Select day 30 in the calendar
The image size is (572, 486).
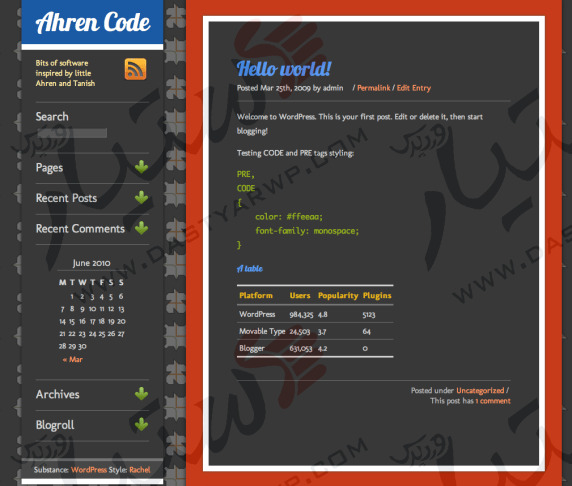82,346
